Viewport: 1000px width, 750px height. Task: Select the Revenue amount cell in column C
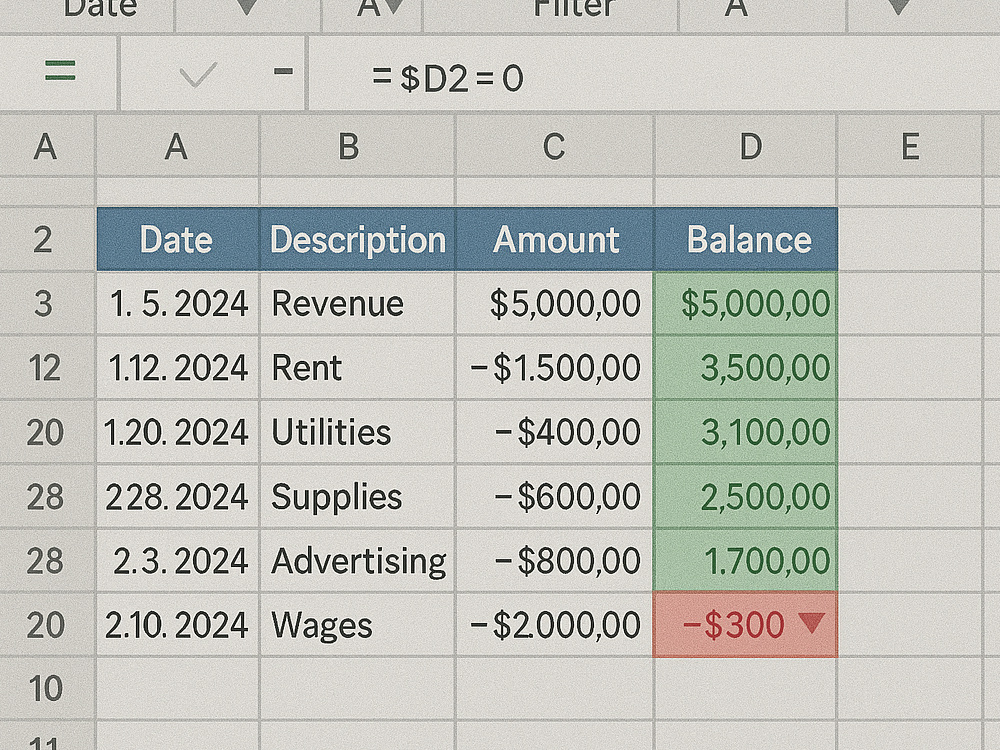pyautogui.click(x=555, y=304)
